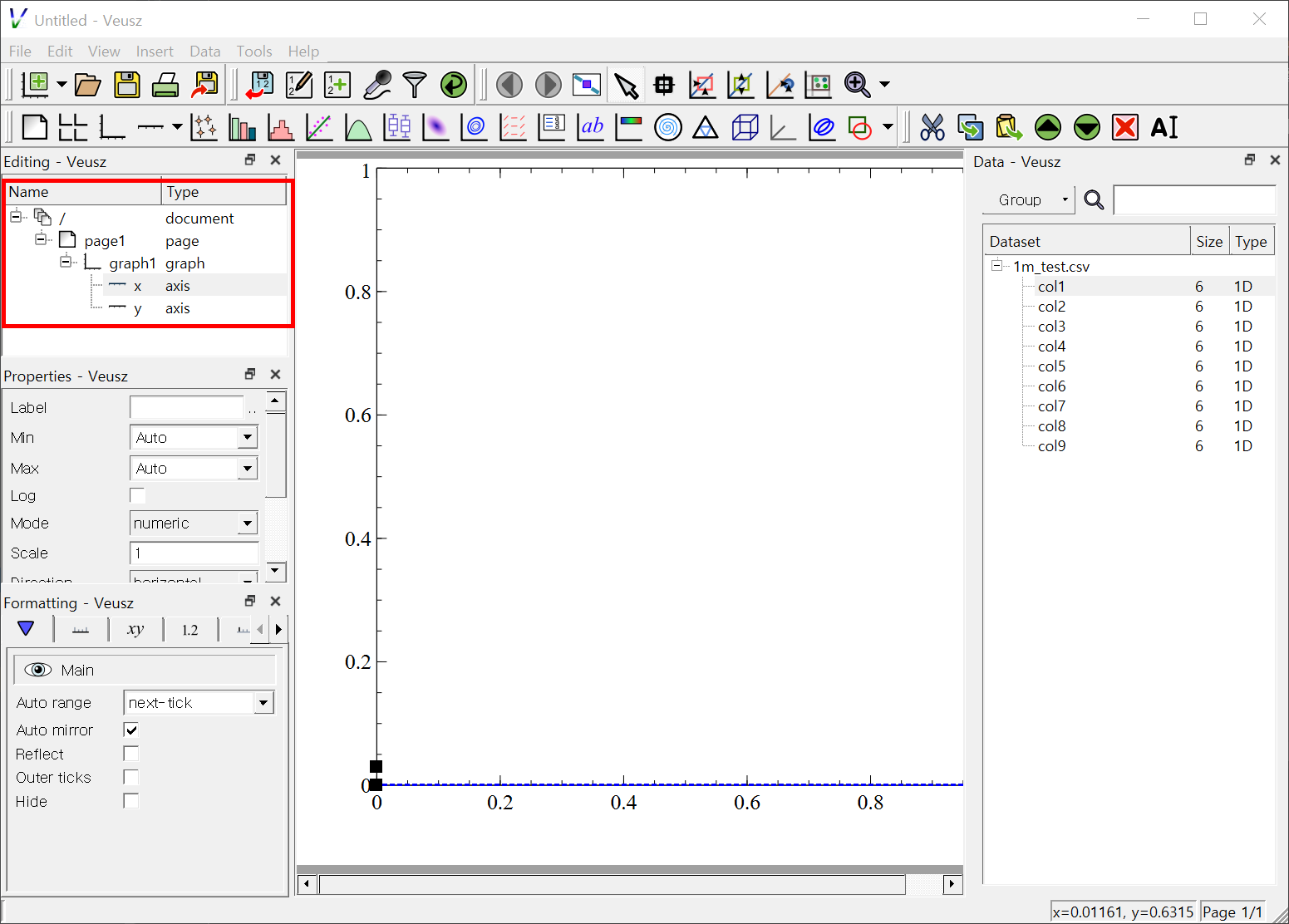The image size is (1289, 924).
Task: Open the View menu
Action: pyautogui.click(x=104, y=52)
